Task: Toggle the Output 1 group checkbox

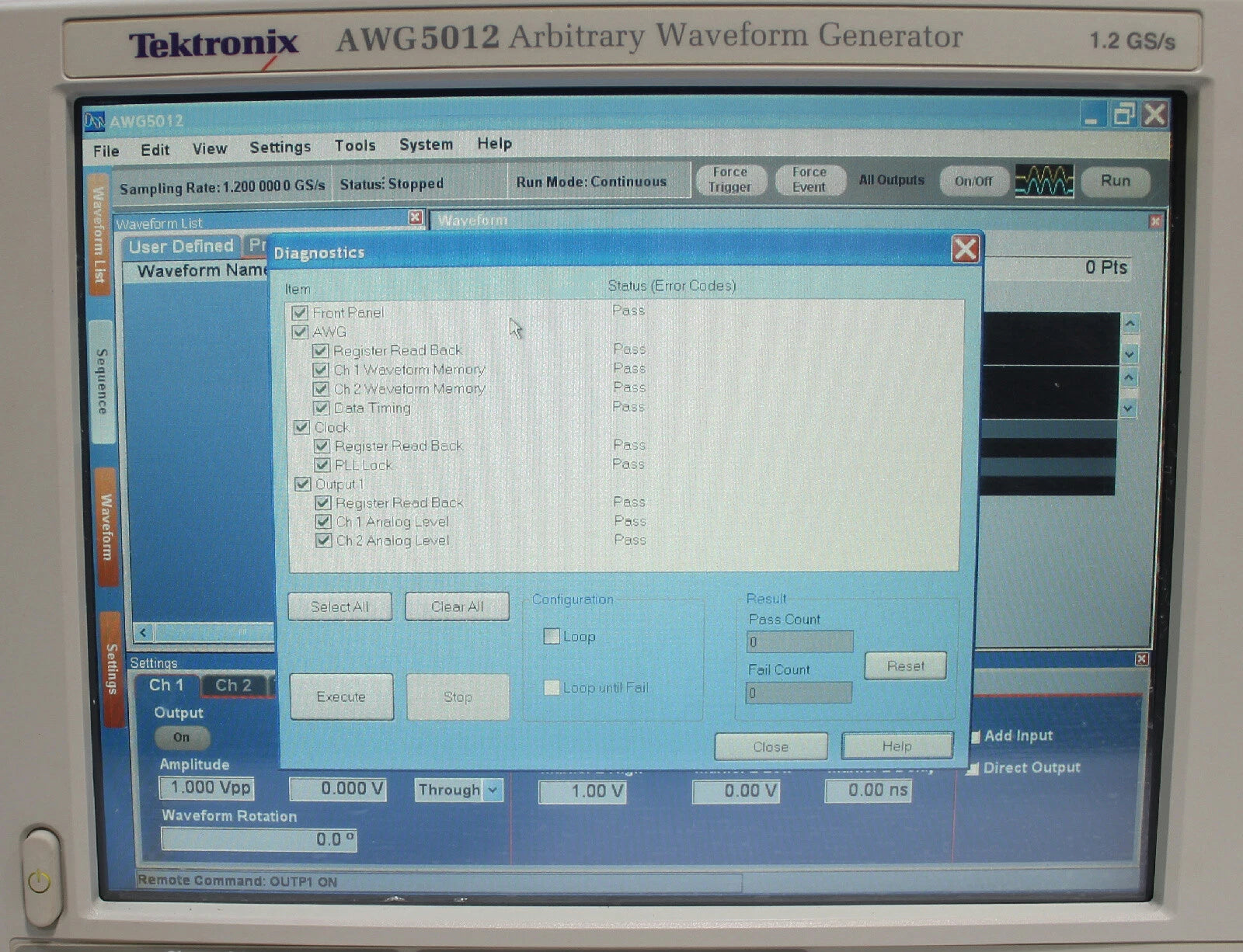Action: 302,484
